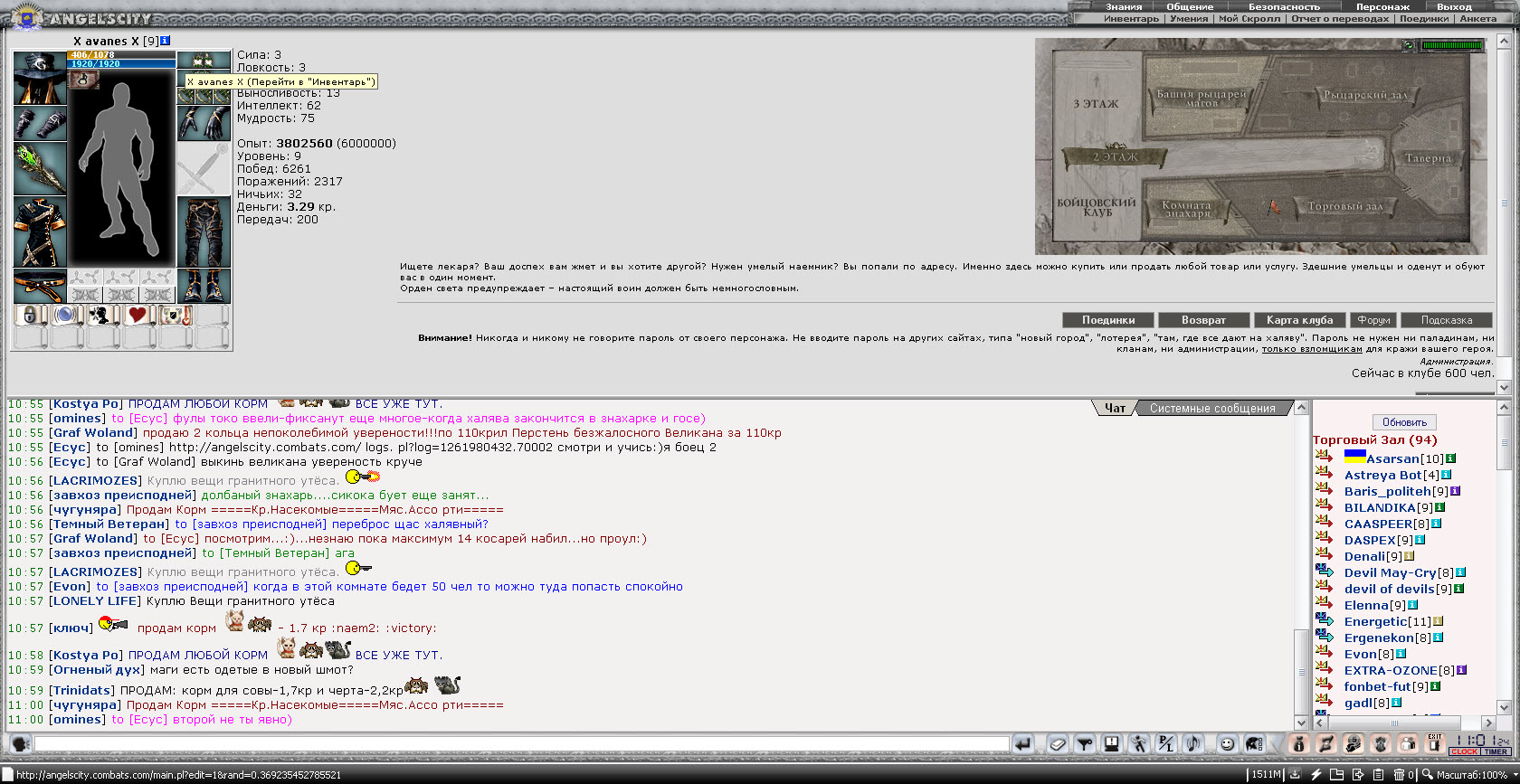Click the send message arrow icon
The height and width of the screenshot is (784, 1520).
pyautogui.click(x=1022, y=744)
